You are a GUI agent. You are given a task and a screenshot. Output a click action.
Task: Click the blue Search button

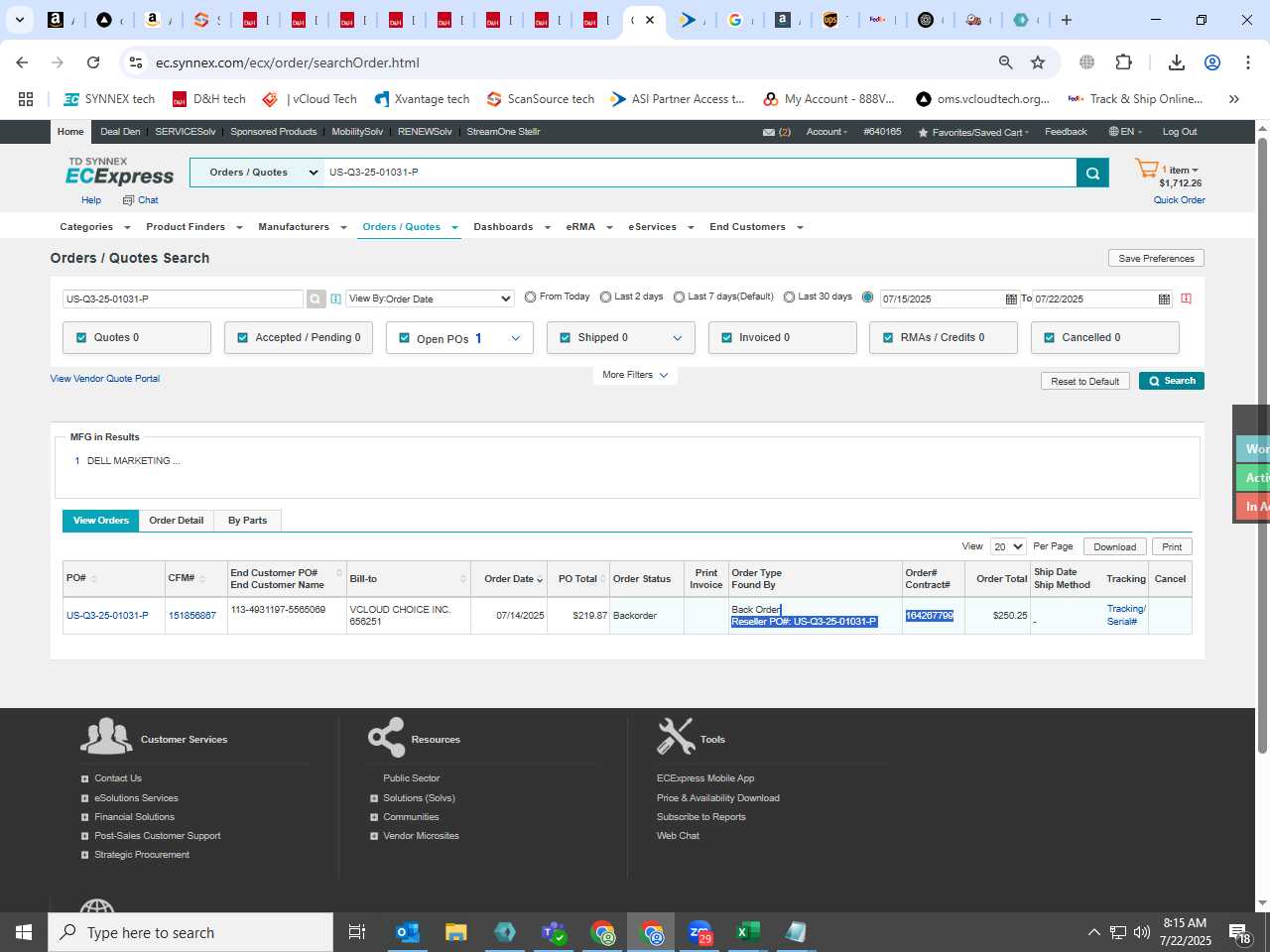pyautogui.click(x=1172, y=381)
